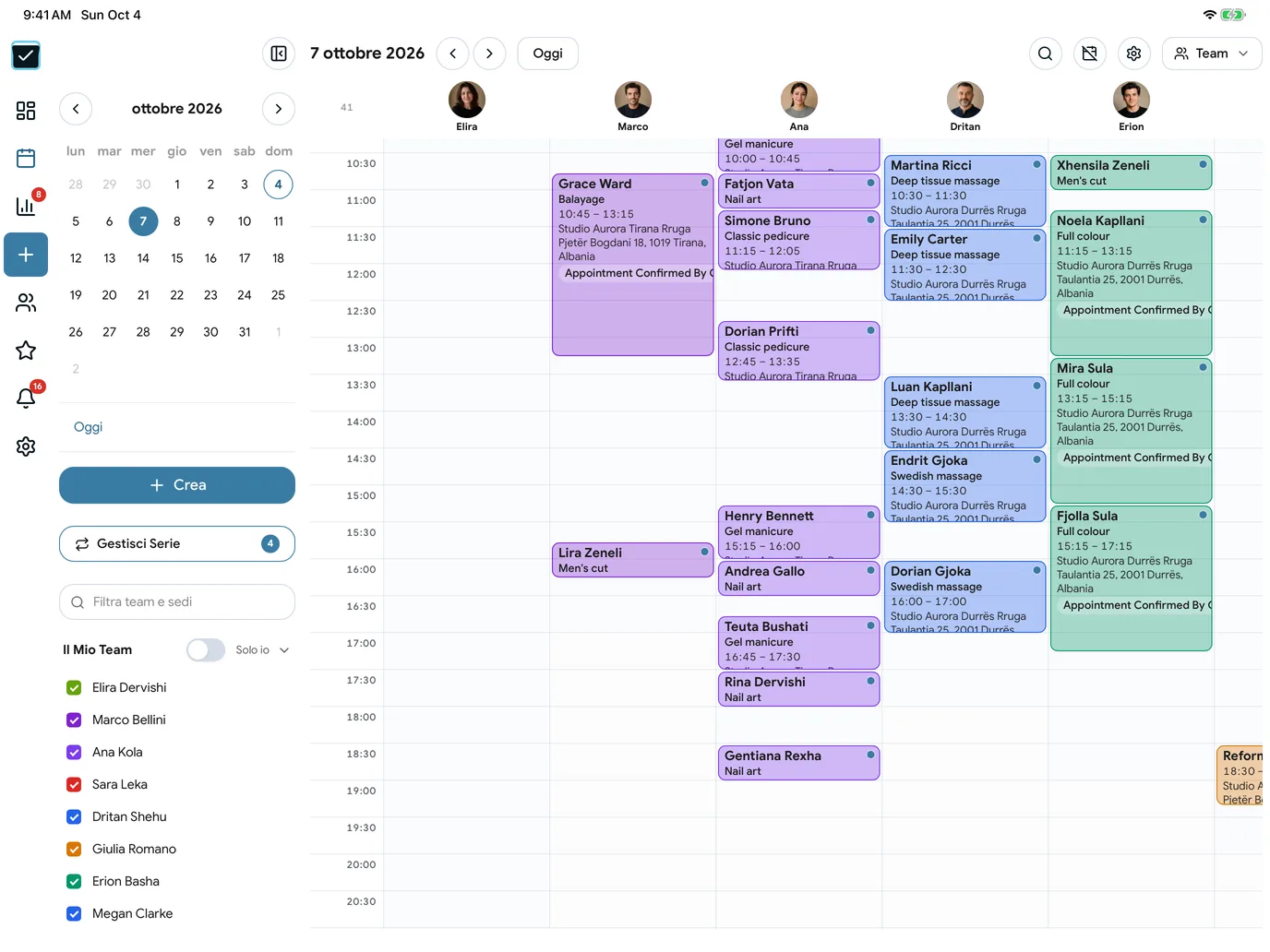Screen dimensions: 1270x952
Task: Open the clients people icon in sidebar
Action: (26, 303)
